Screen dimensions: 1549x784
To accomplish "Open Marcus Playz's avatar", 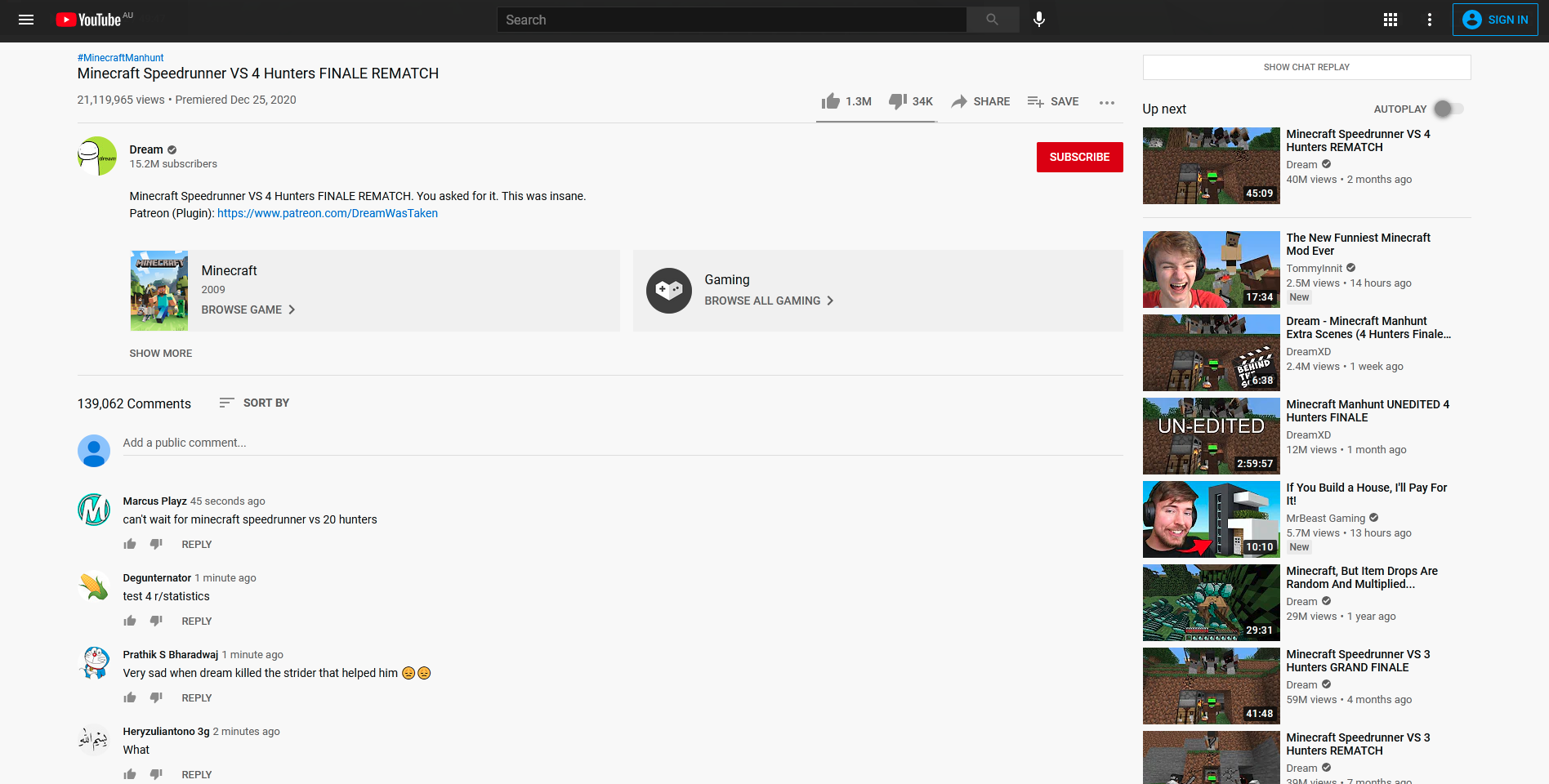I will click(94, 510).
